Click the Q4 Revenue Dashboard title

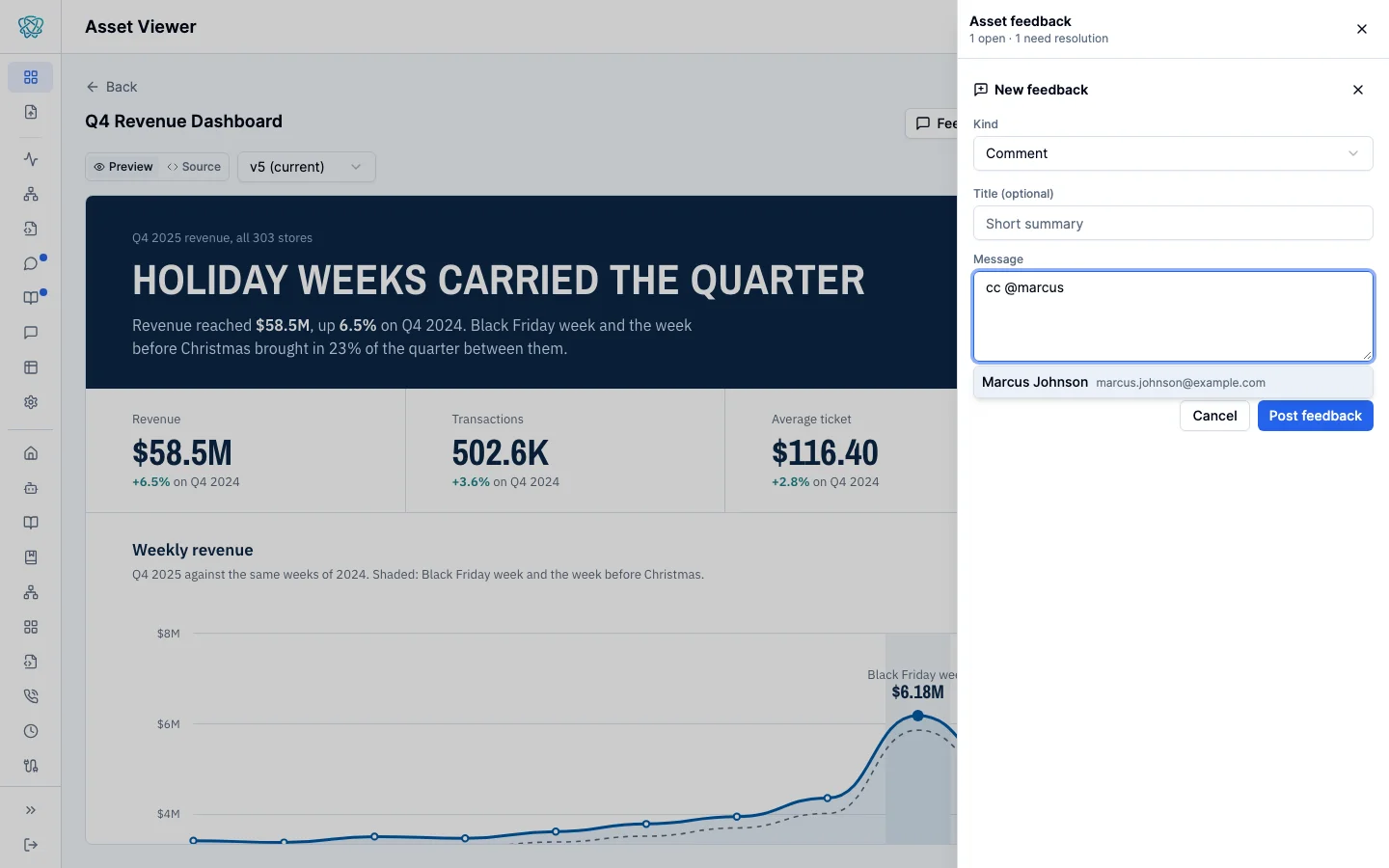point(183,122)
